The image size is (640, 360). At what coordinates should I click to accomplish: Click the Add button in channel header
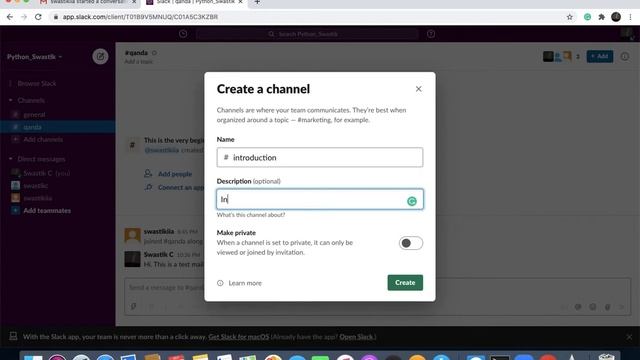click(x=600, y=56)
